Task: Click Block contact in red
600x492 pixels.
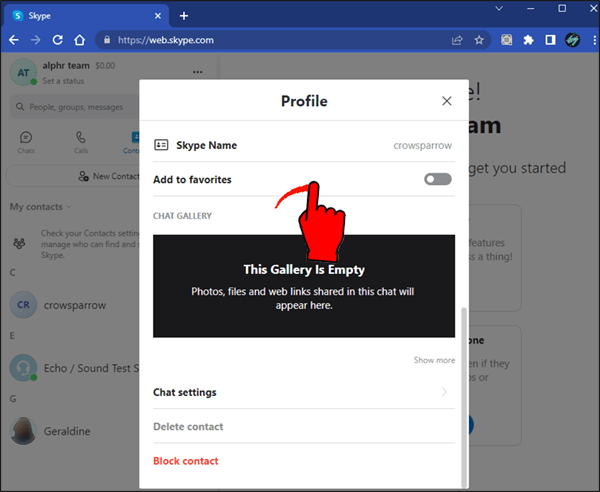Action: [186, 461]
